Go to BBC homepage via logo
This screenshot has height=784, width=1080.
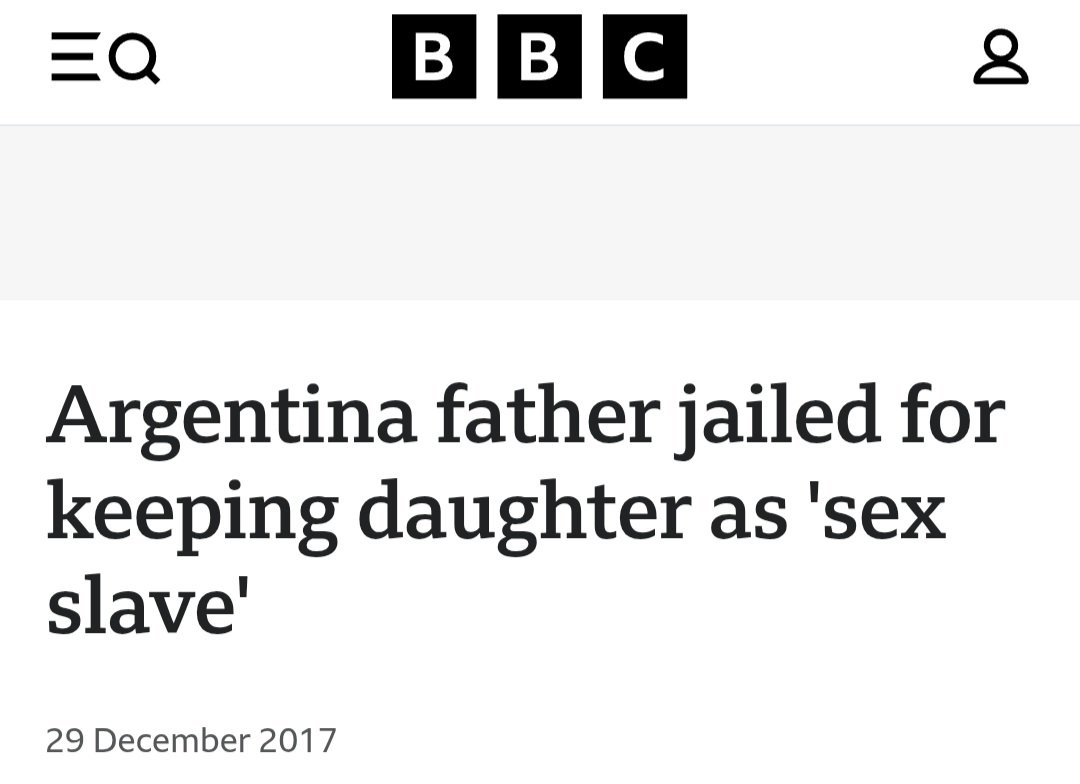click(539, 56)
